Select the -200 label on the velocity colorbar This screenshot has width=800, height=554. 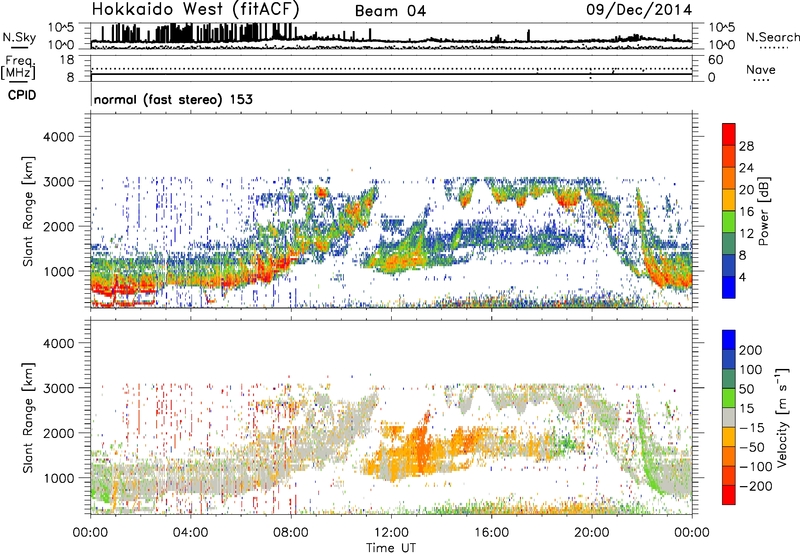coord(755,486)
